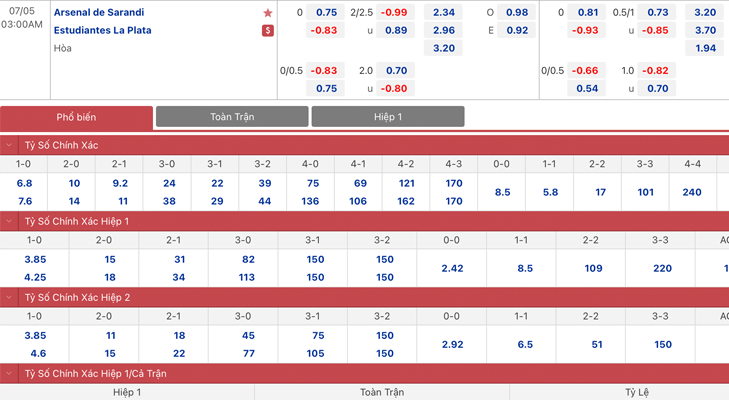Open the Hiệp 1 tab
The width and height of the screenshot is (729, 400).
pyautogui.click(x=388, y=117)
